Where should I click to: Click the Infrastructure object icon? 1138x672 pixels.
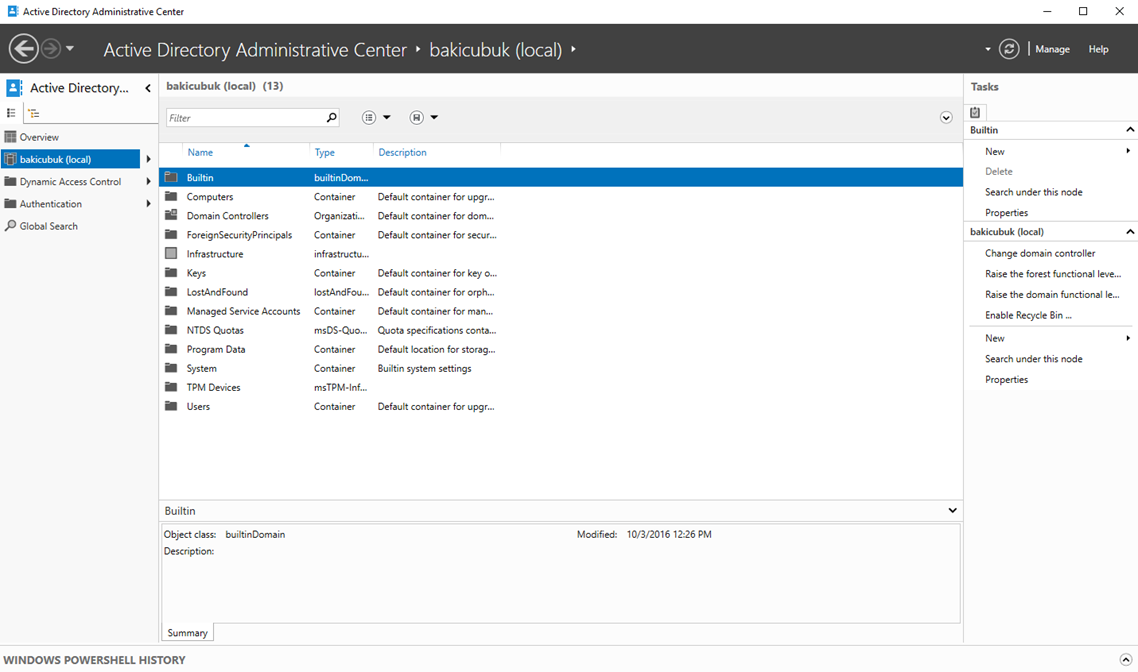171,253
